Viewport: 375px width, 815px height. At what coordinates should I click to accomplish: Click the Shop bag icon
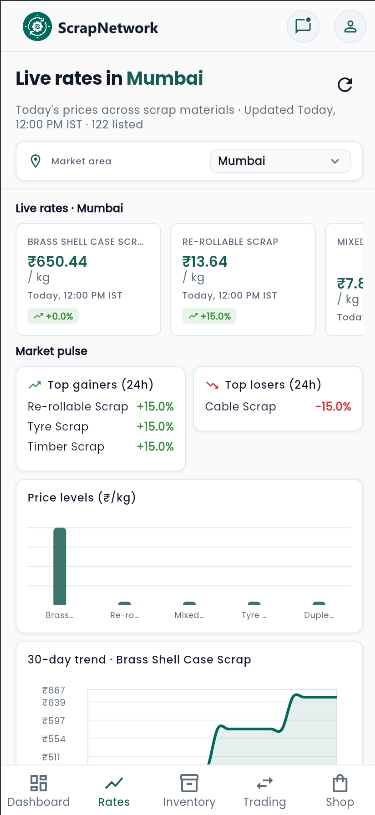340,783
